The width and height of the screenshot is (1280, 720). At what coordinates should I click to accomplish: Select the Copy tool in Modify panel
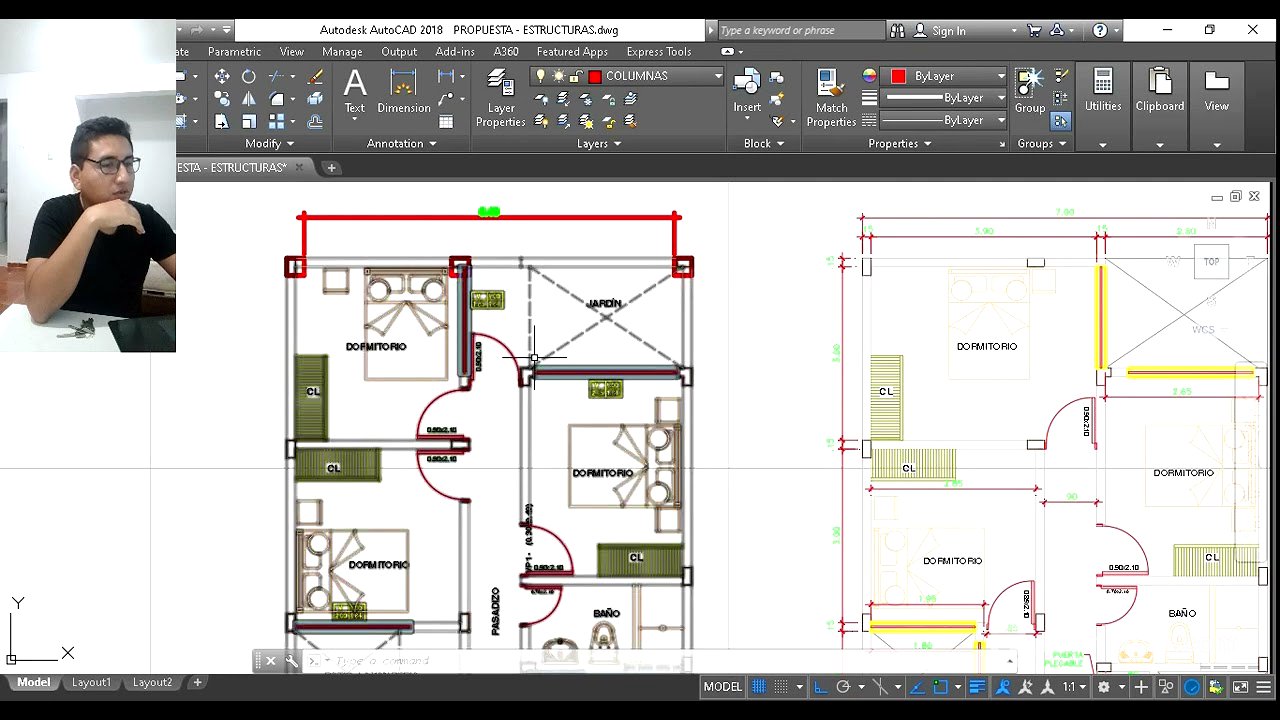pos(222,99)
